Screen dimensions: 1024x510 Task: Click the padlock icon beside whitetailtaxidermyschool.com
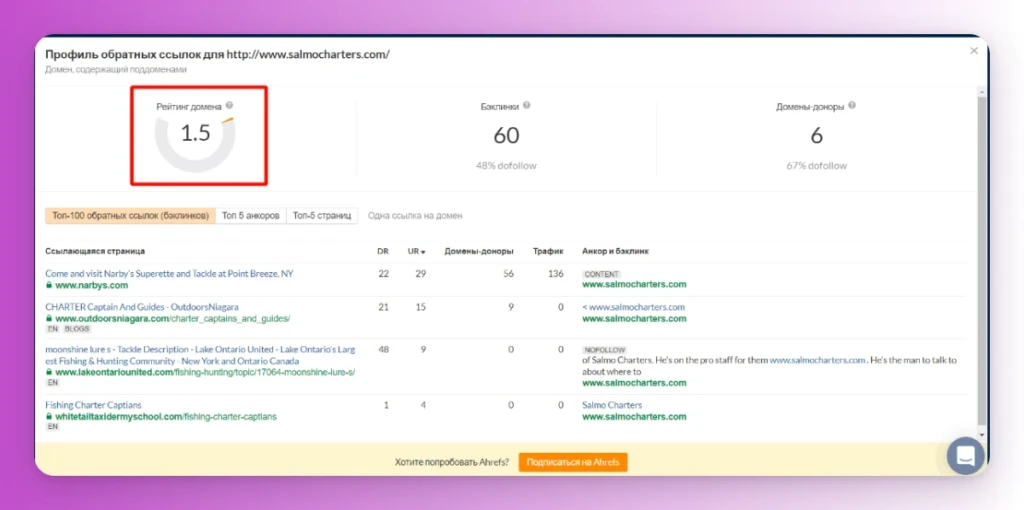pos(49,416)
